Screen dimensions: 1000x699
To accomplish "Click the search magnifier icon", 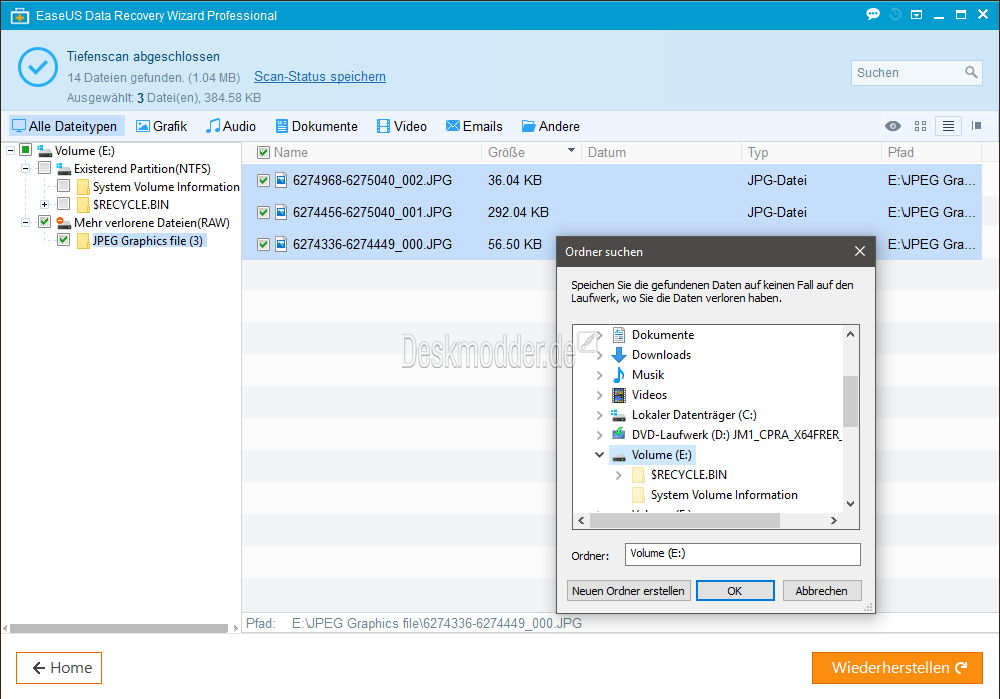I will tap(971, 72).
